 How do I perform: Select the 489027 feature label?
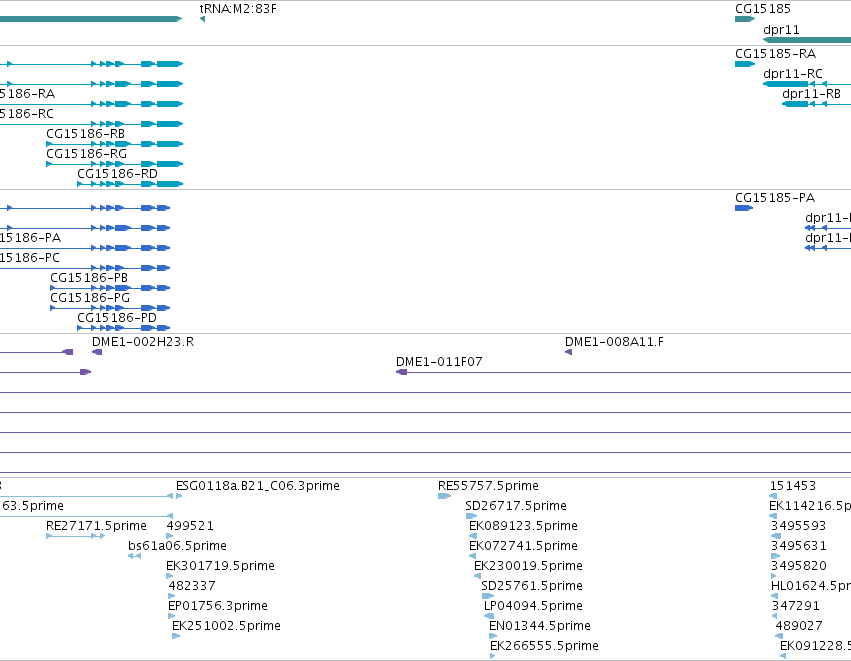(799, 626)
